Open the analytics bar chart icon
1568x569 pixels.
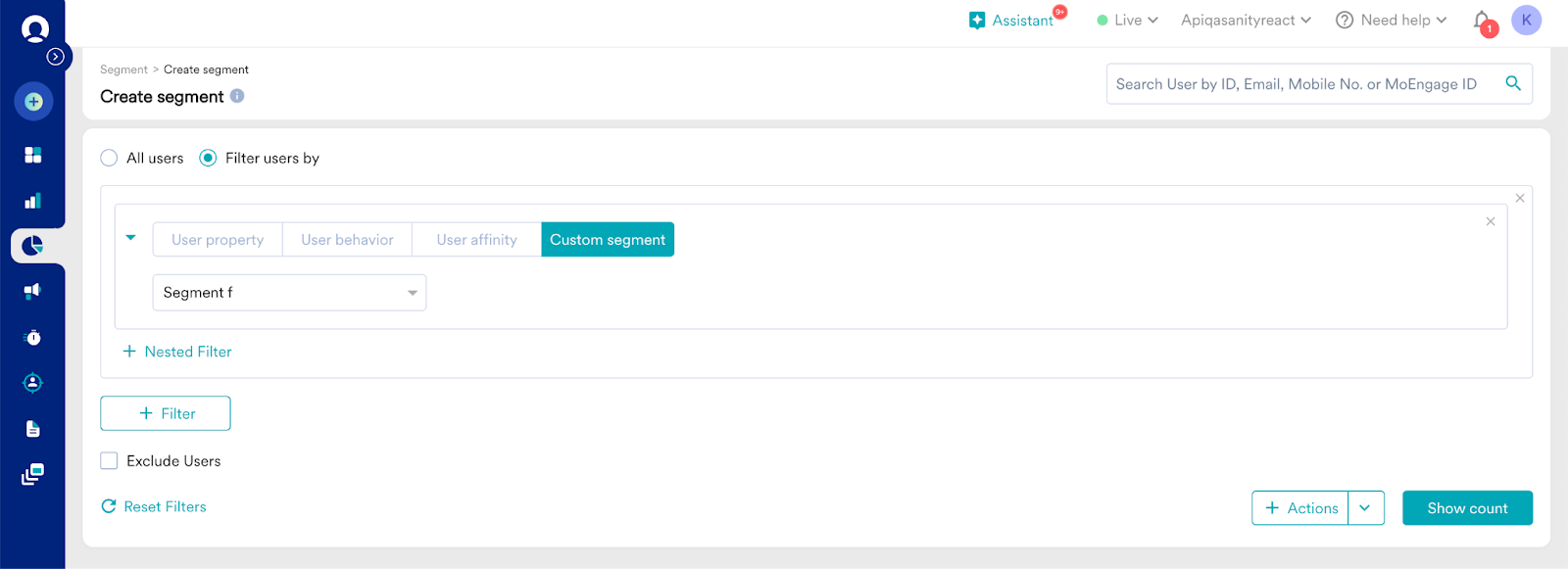click(33, 201)
